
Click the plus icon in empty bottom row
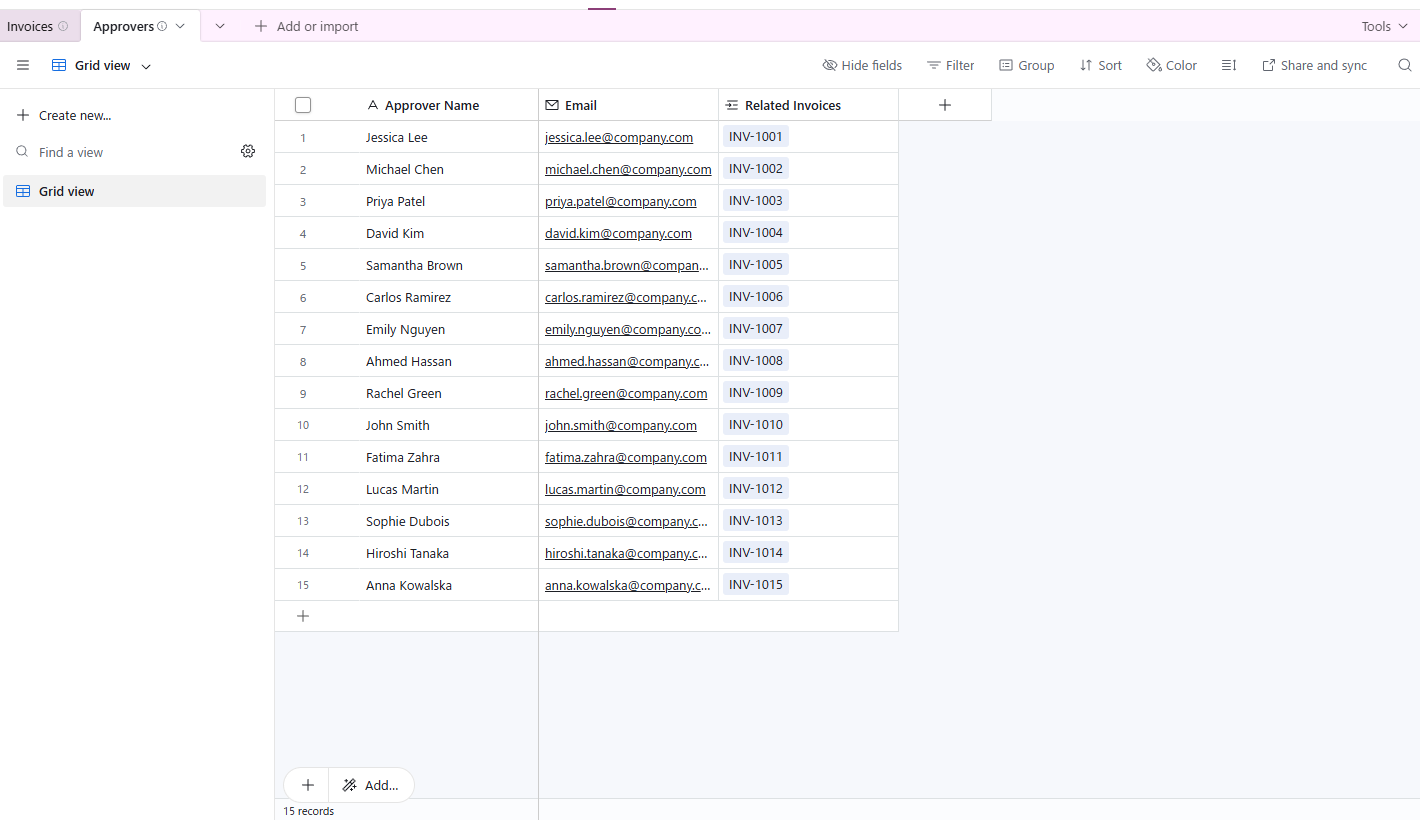[x=303, y=616]
